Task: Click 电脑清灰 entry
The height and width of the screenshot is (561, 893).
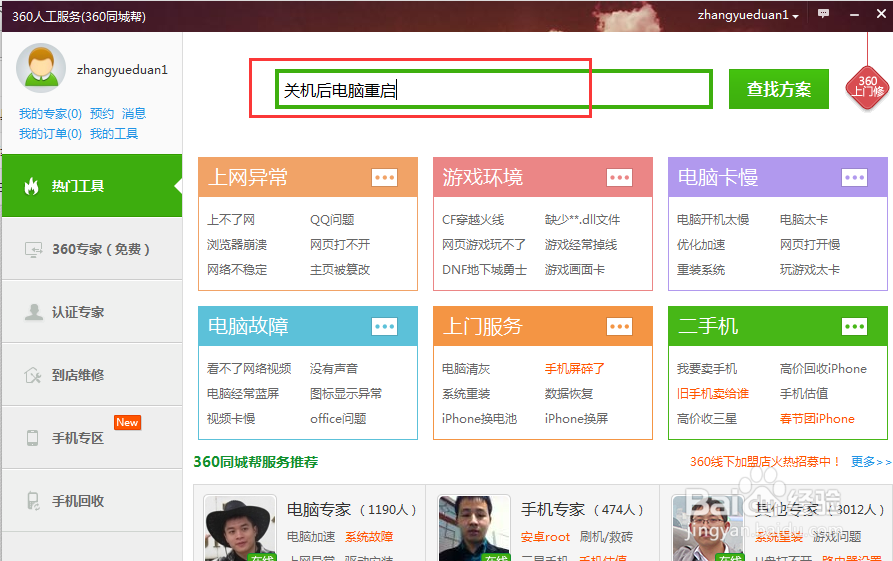Action: pos(466,369)
